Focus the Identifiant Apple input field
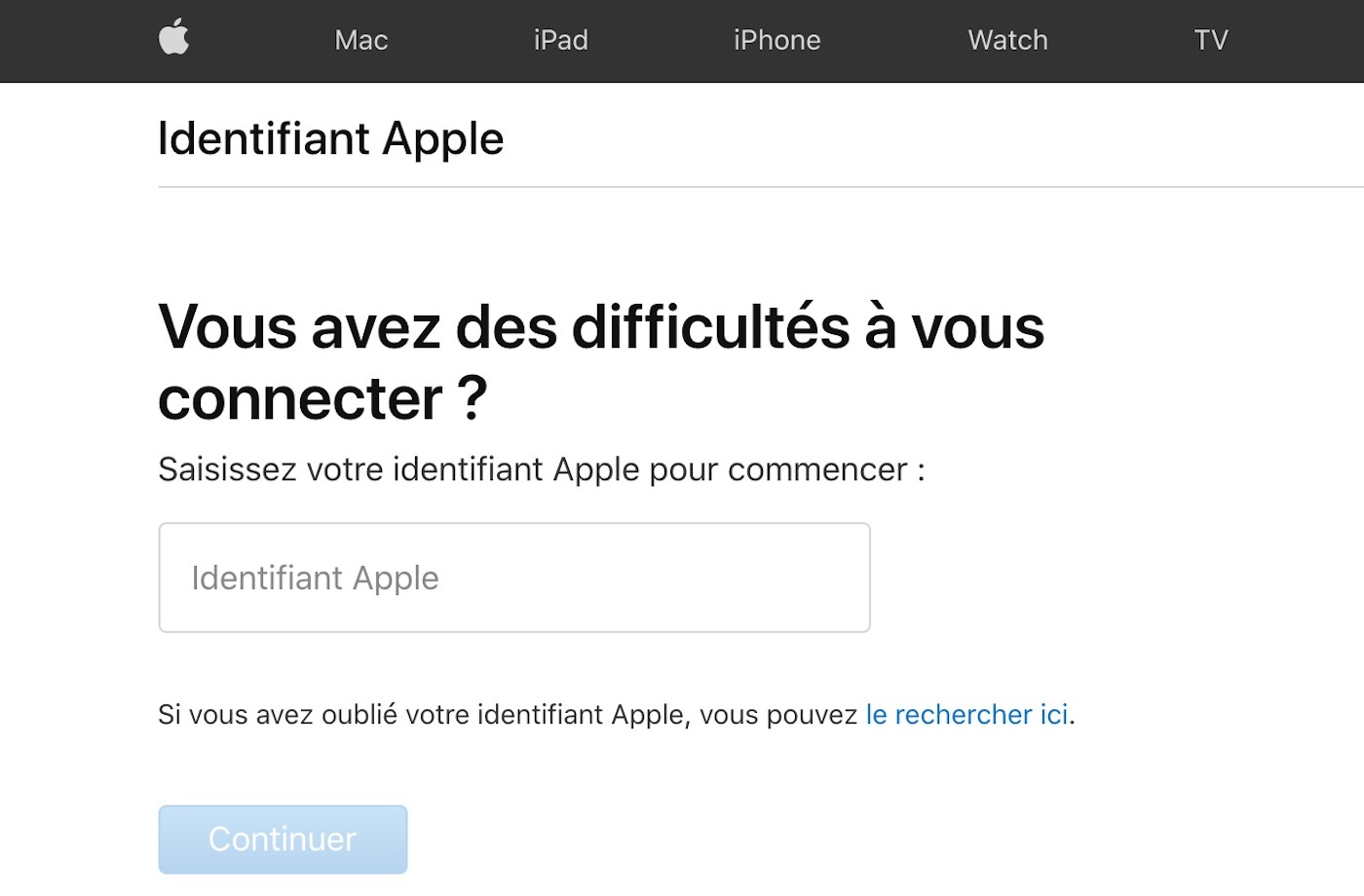The image size is (1364, 896). point(513,578)
